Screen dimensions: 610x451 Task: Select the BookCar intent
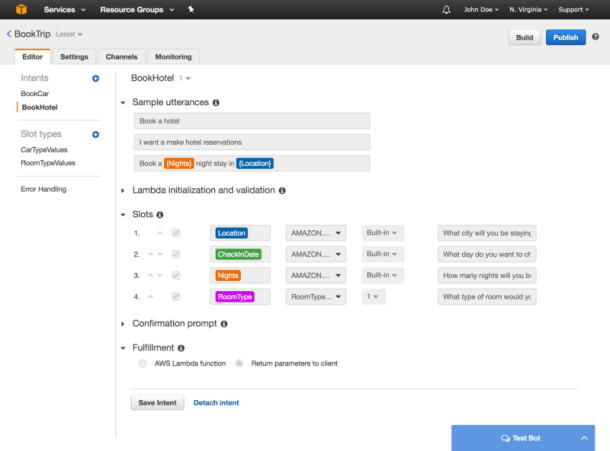point(35,93)
